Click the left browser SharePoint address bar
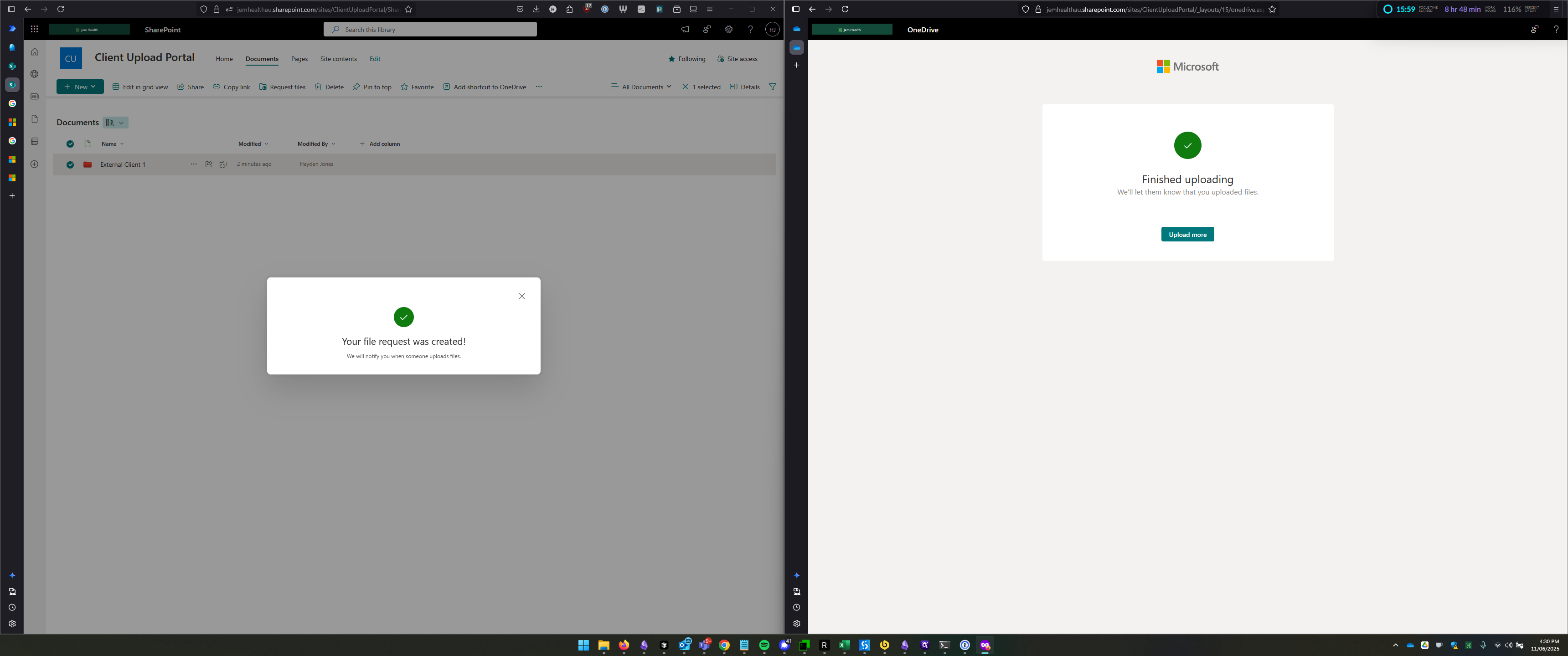This screenshot has width=1568, height=656. (x=318, y=9)
